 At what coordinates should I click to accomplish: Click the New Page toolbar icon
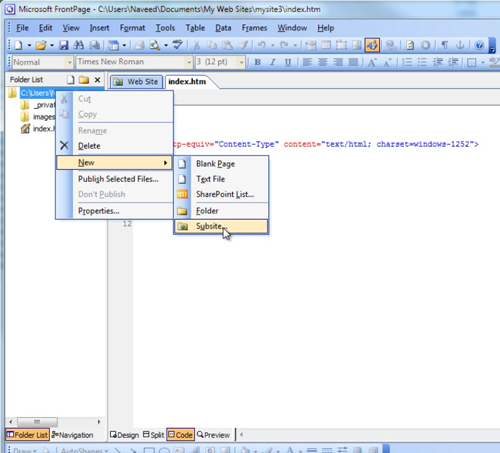click(18, 45)
